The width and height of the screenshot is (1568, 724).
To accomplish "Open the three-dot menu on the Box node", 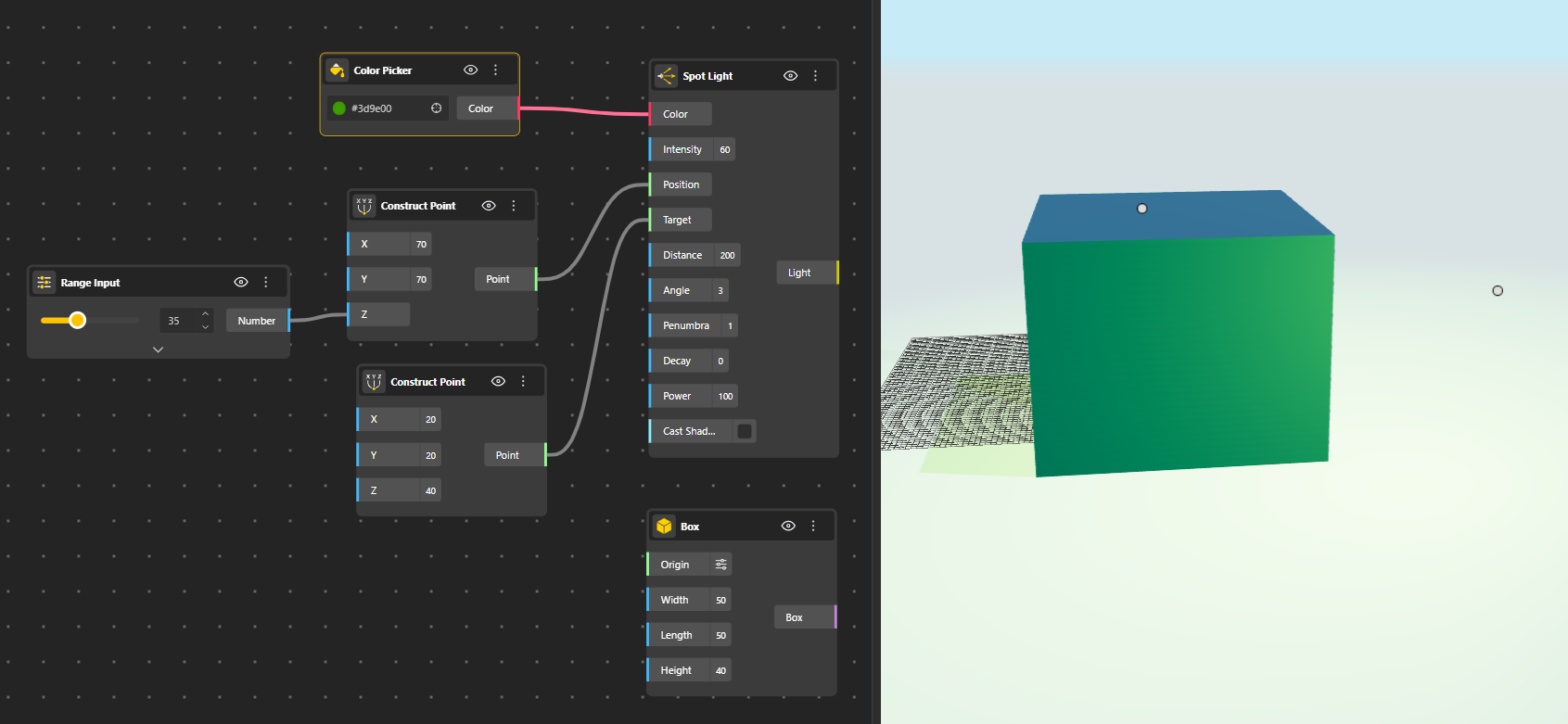I will [x=813, y=527].
